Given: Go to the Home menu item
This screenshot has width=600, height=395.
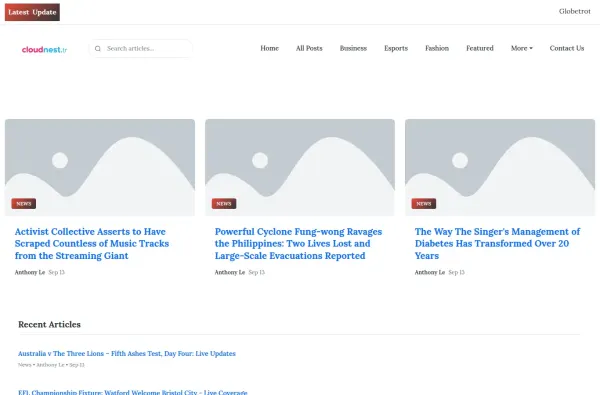Looking at the screenshot, I should coord(269,48).
